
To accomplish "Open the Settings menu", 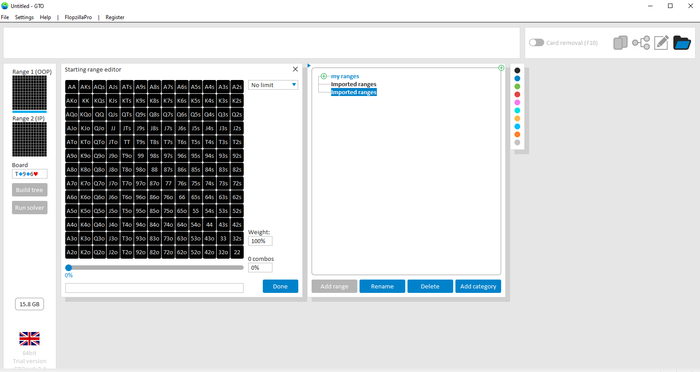I will click(24, 17).
